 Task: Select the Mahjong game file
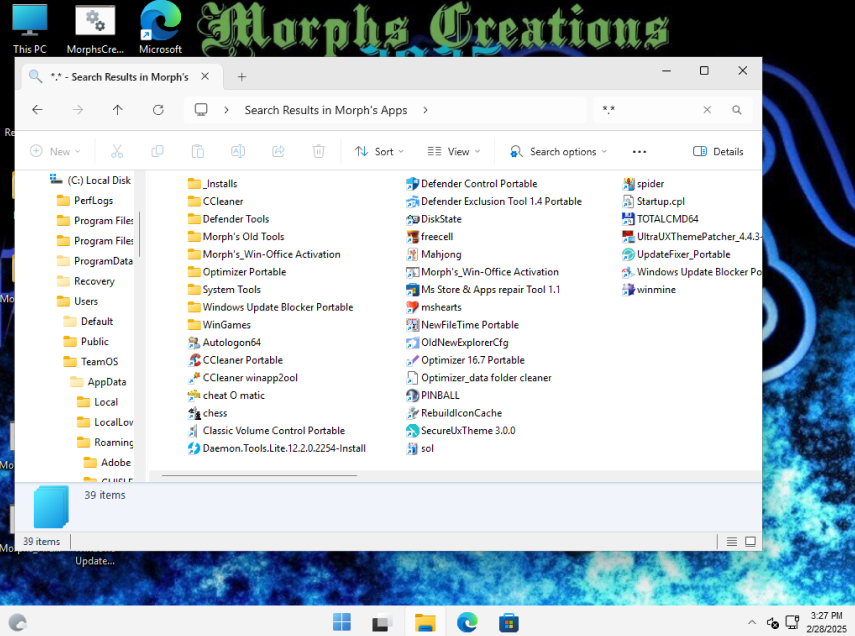[434, 254]
